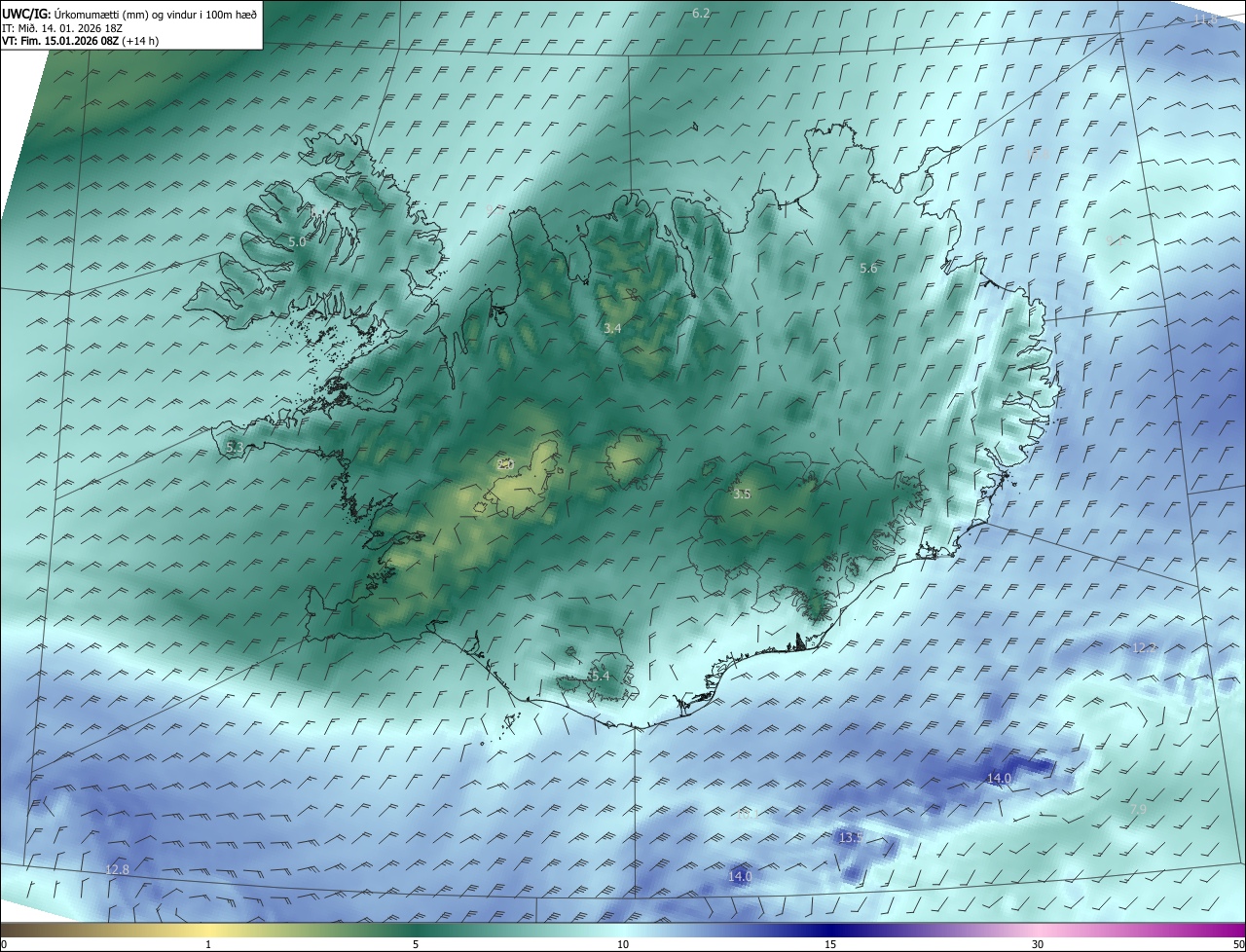Click the 5.4 value label

pyautogui.click(x=600, y=676)
